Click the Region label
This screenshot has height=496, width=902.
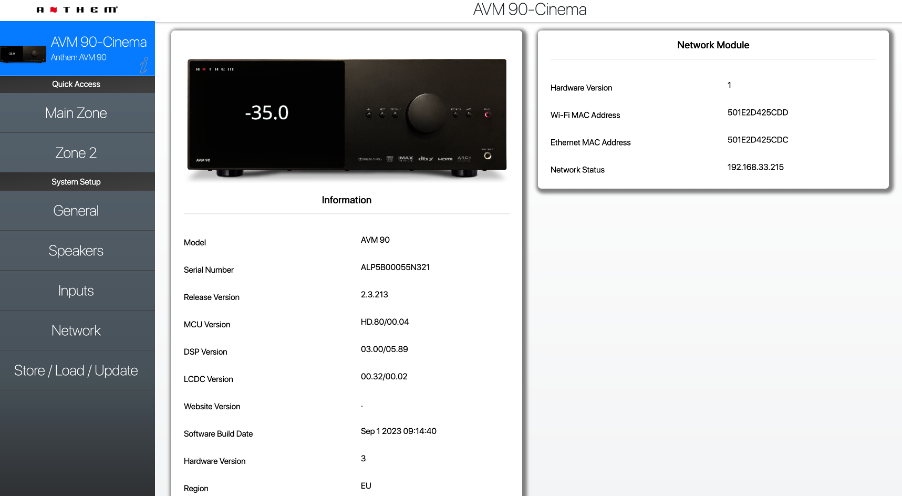coord(196,489)
